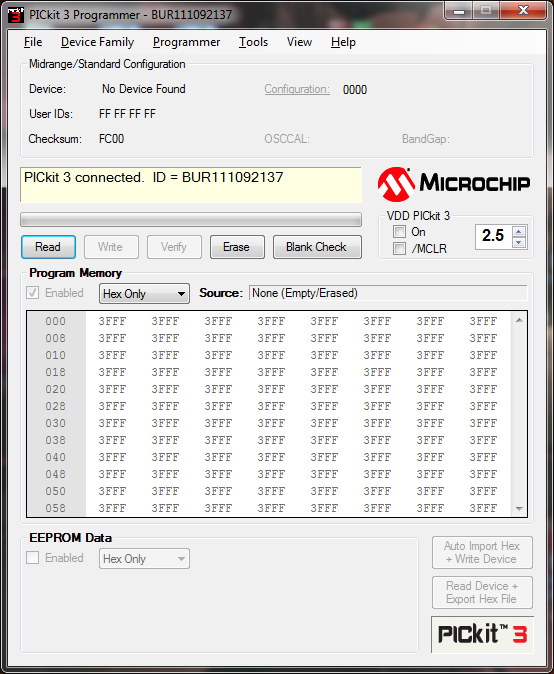Open the Programmer menu
The width and height of the screenshot is (554, 674).
187,42
